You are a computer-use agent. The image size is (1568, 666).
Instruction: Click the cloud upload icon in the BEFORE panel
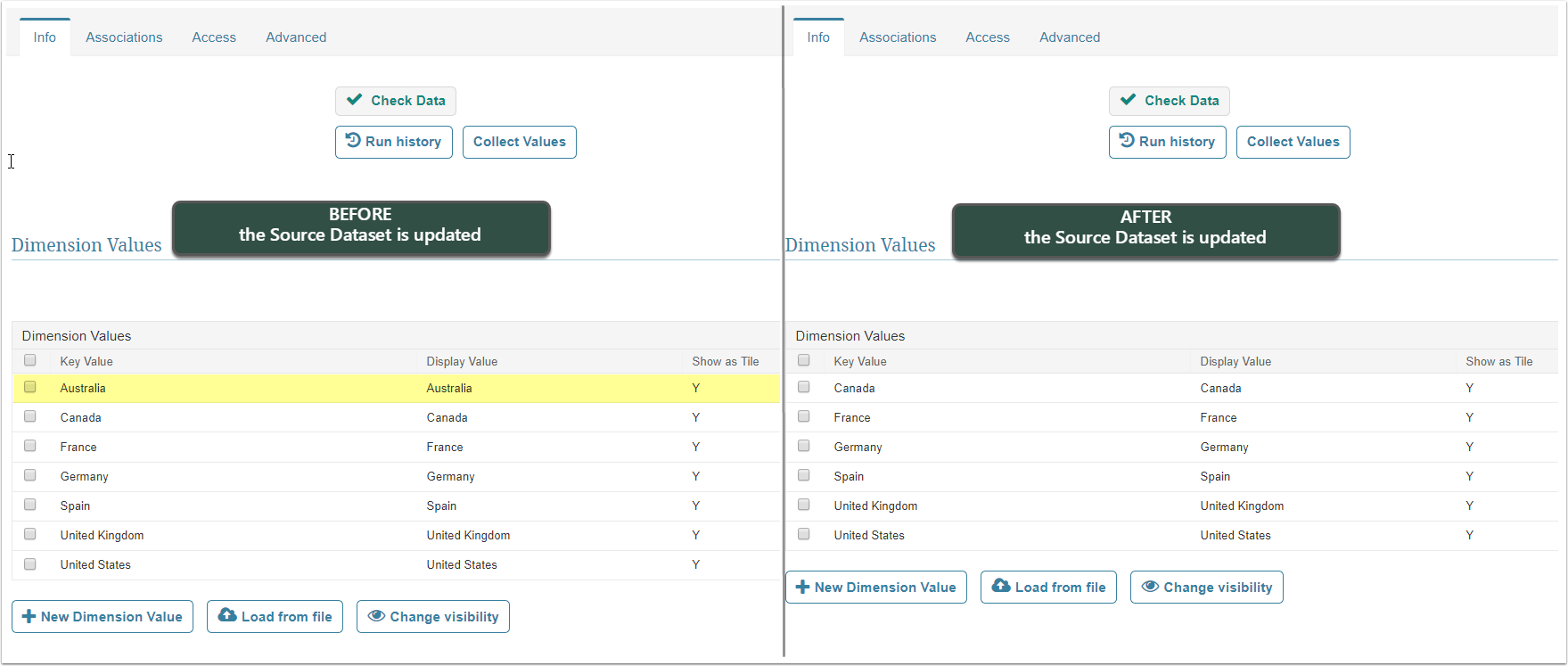pos(227,615)
